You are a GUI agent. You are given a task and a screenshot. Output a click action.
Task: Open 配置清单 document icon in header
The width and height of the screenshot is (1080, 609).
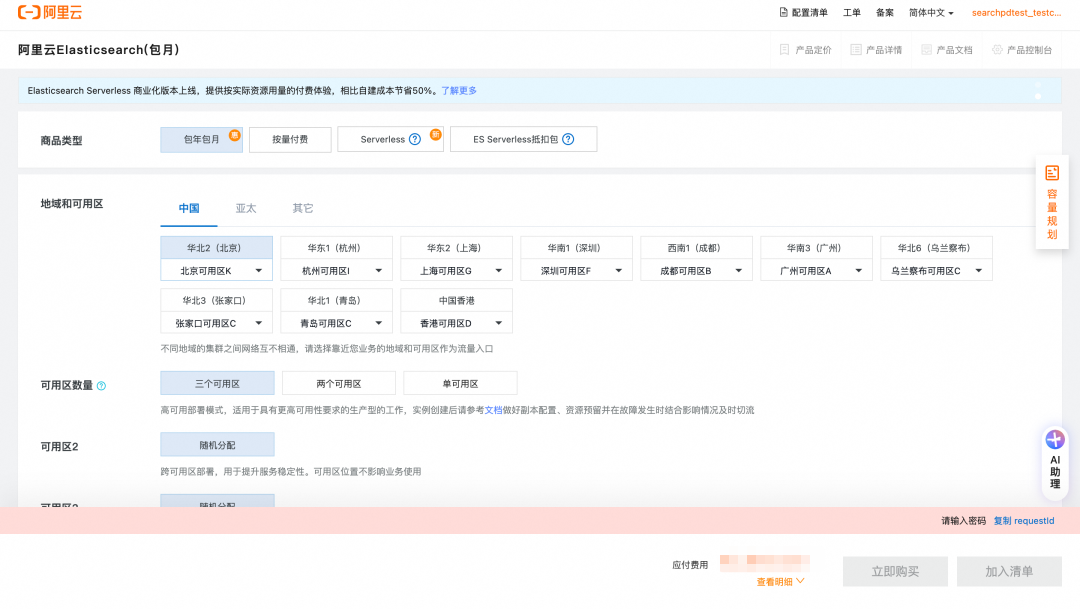pyautogui.click(x=783, y=12)
